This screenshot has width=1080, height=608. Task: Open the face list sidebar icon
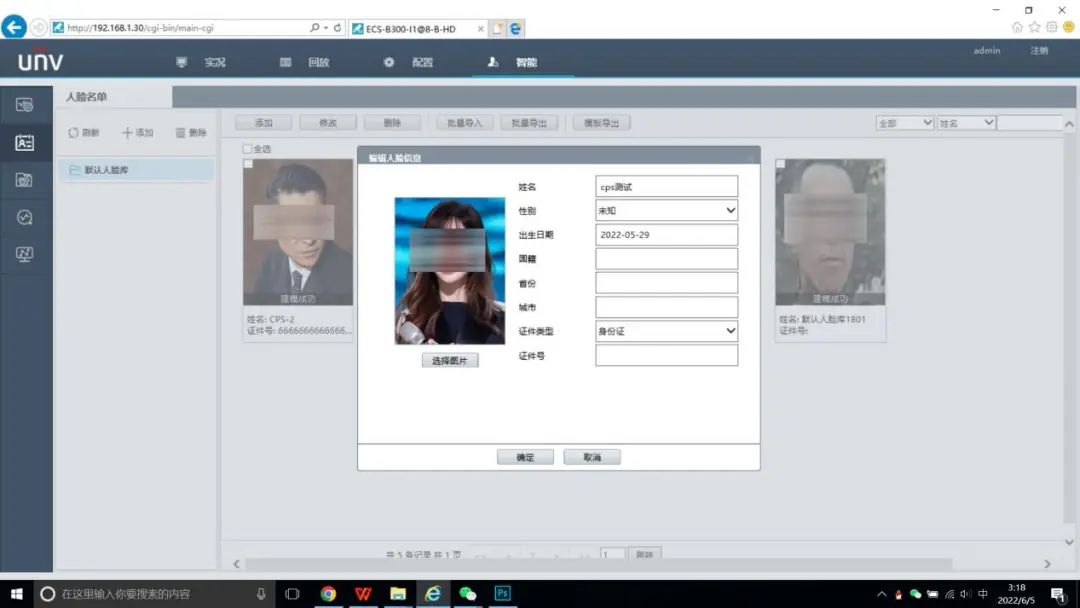click(25, 142)
